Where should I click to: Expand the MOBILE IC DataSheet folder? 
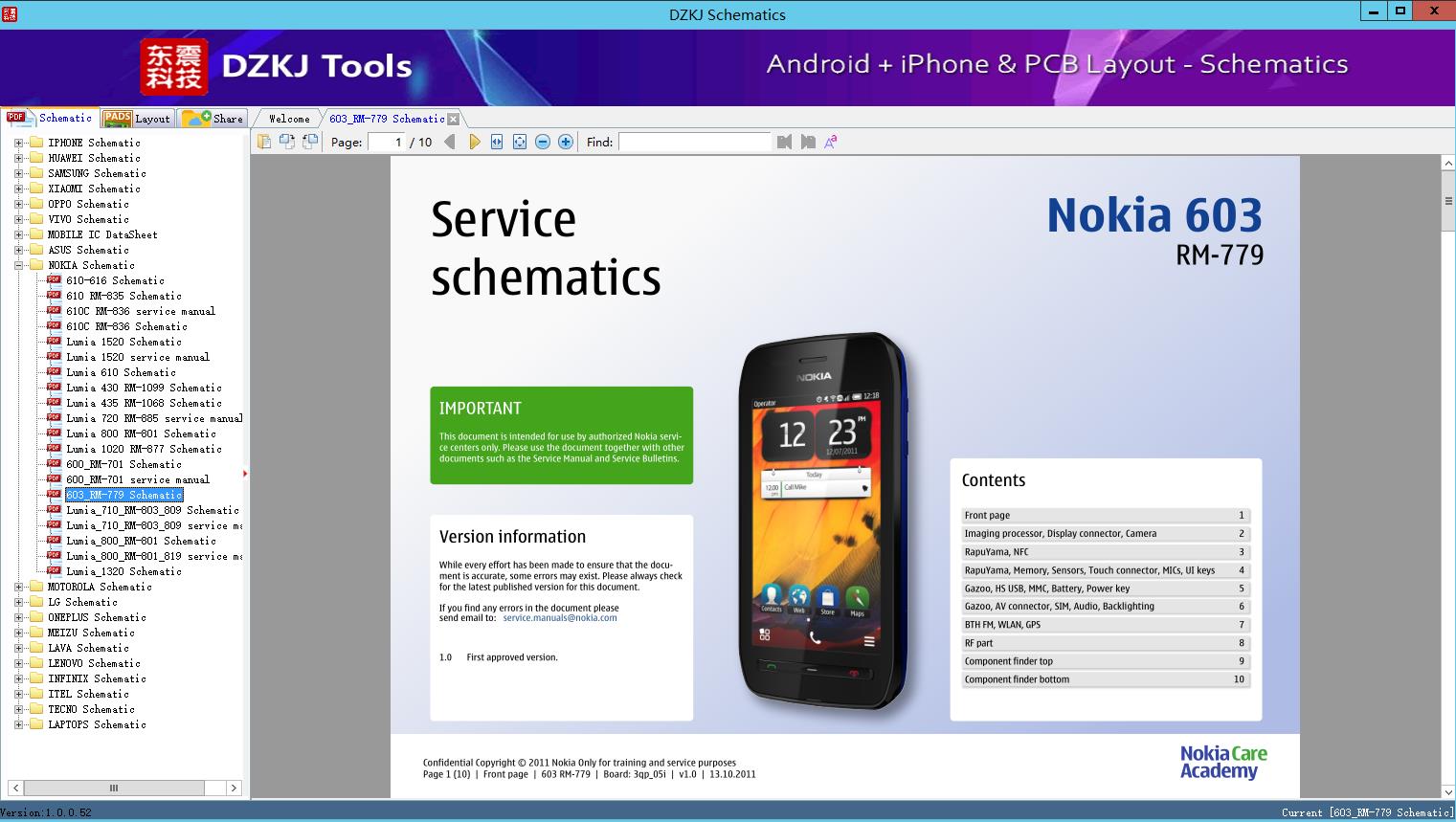[x=18, y=234]
